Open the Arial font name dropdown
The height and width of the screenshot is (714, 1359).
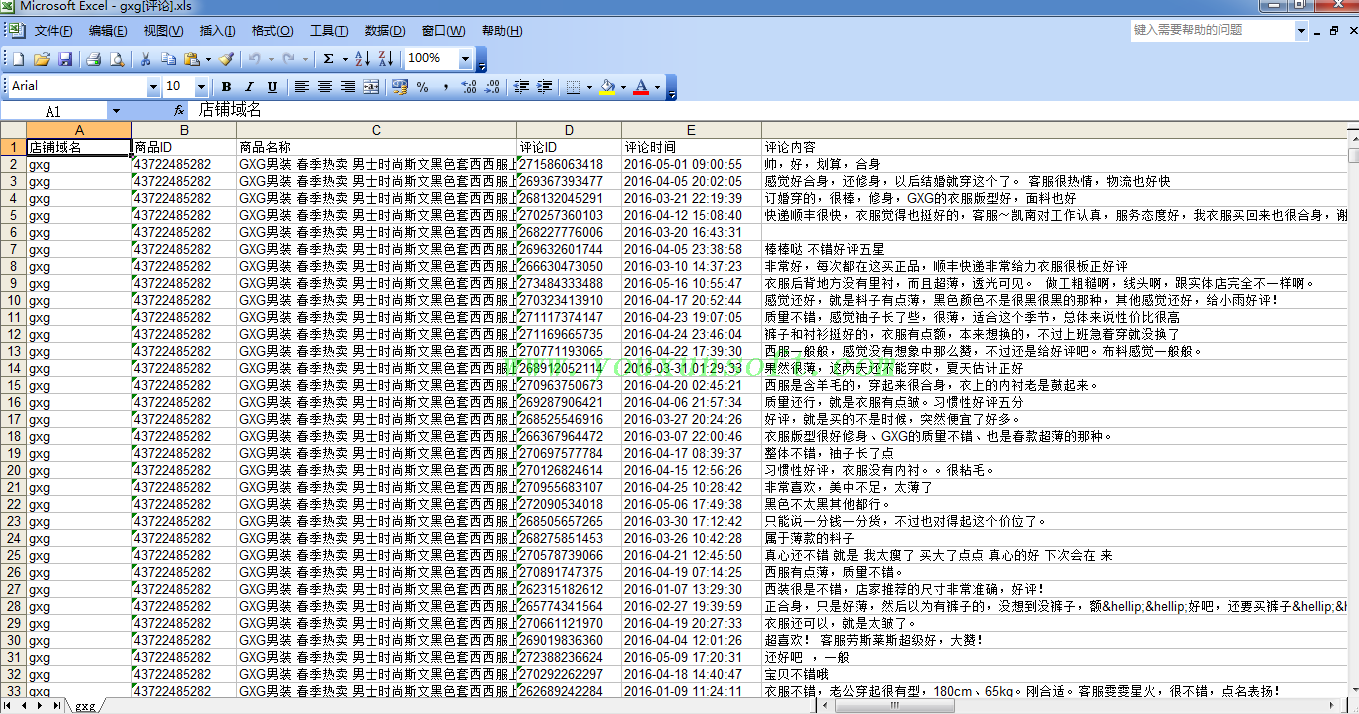pyautogui.click(x=153, y=87)
